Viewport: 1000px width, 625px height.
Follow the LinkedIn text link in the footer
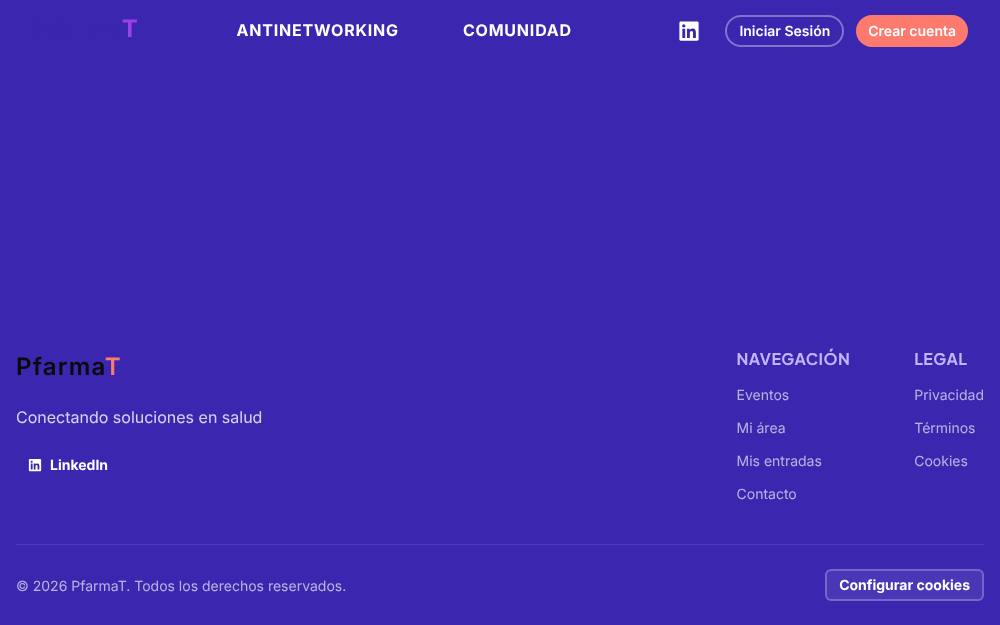click(78, 465)
